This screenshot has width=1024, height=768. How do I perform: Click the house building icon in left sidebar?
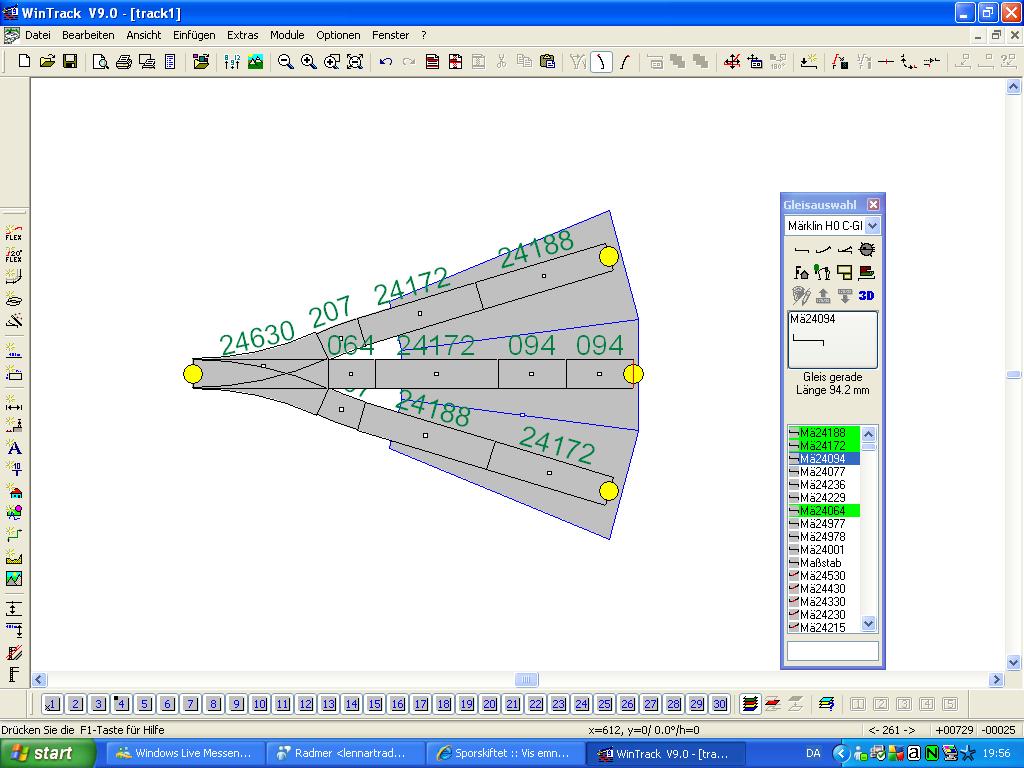click(14, 491)
